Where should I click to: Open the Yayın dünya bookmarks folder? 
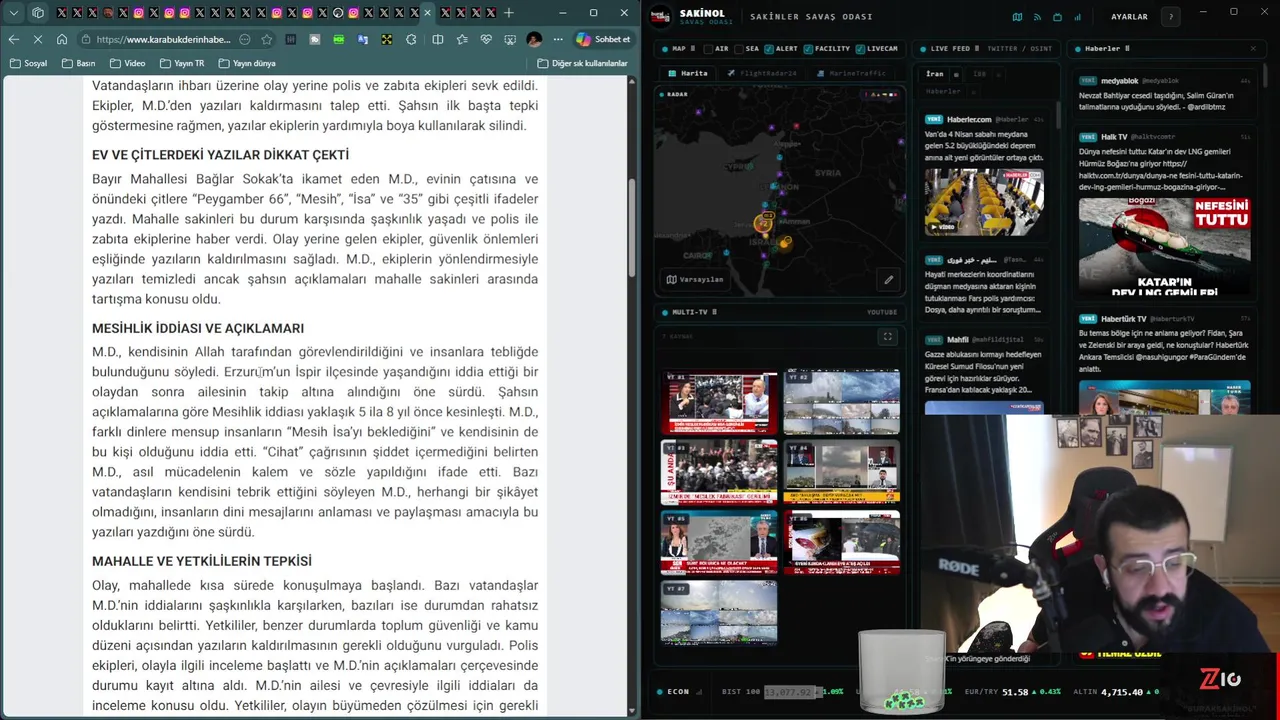[246, 63]
